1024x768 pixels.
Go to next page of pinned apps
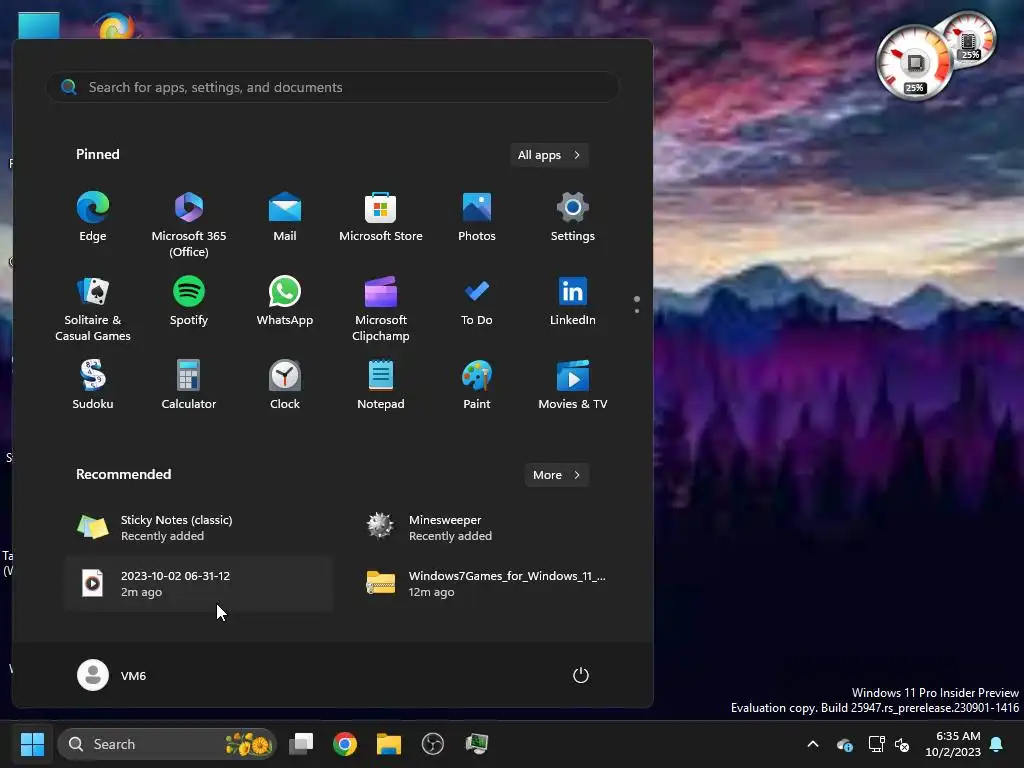tap(637, 311)
